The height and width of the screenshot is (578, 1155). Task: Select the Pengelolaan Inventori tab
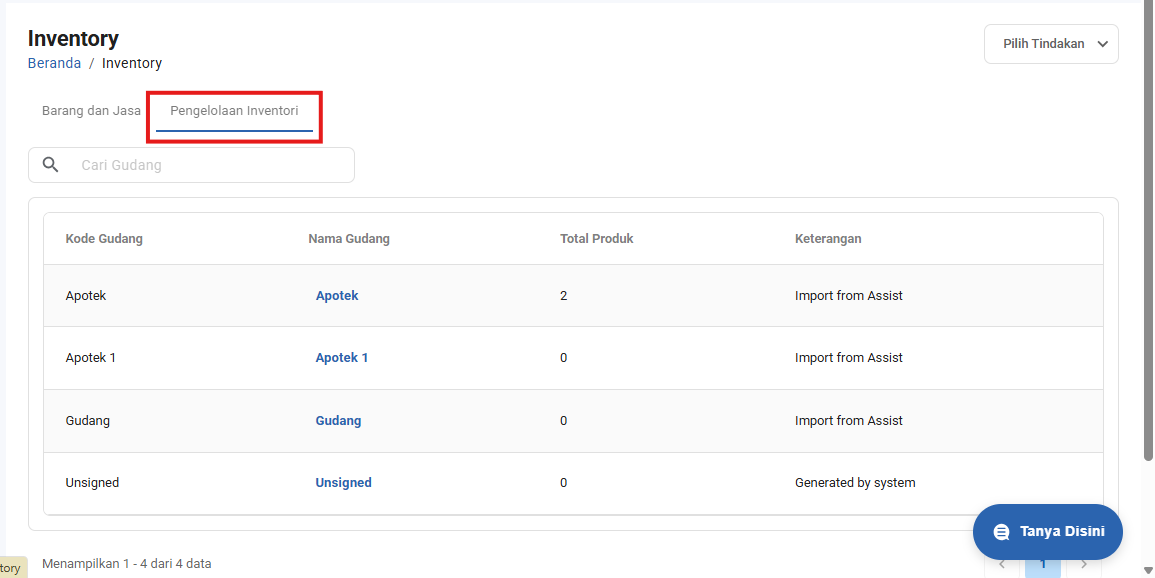point(234,110)
